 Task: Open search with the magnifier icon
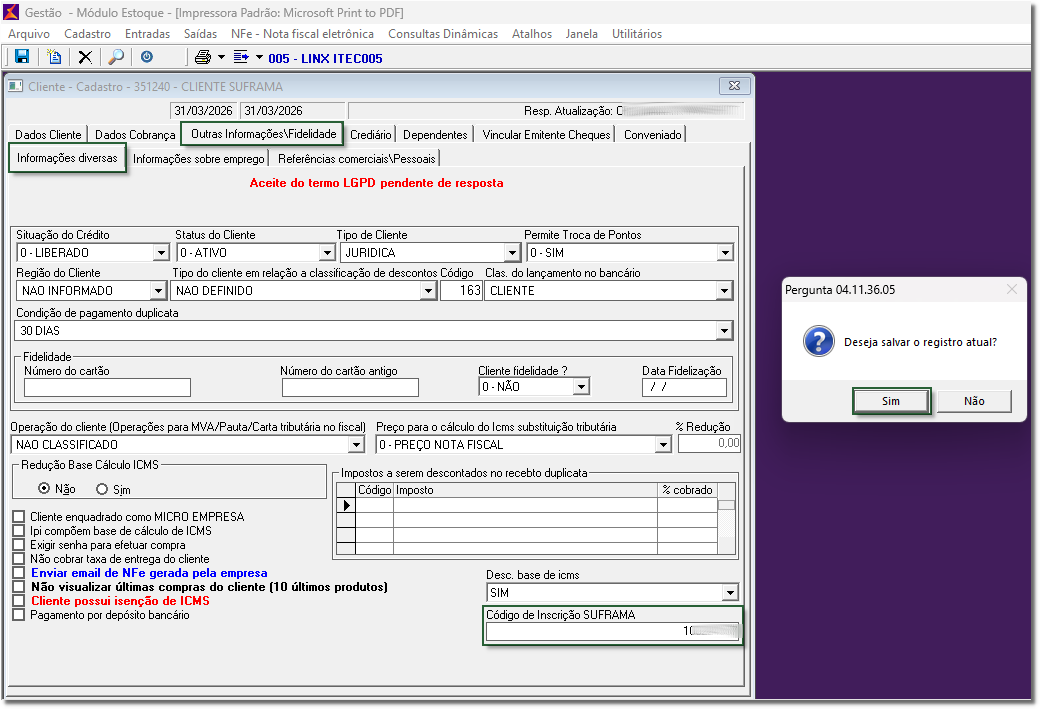pos(116,57)
